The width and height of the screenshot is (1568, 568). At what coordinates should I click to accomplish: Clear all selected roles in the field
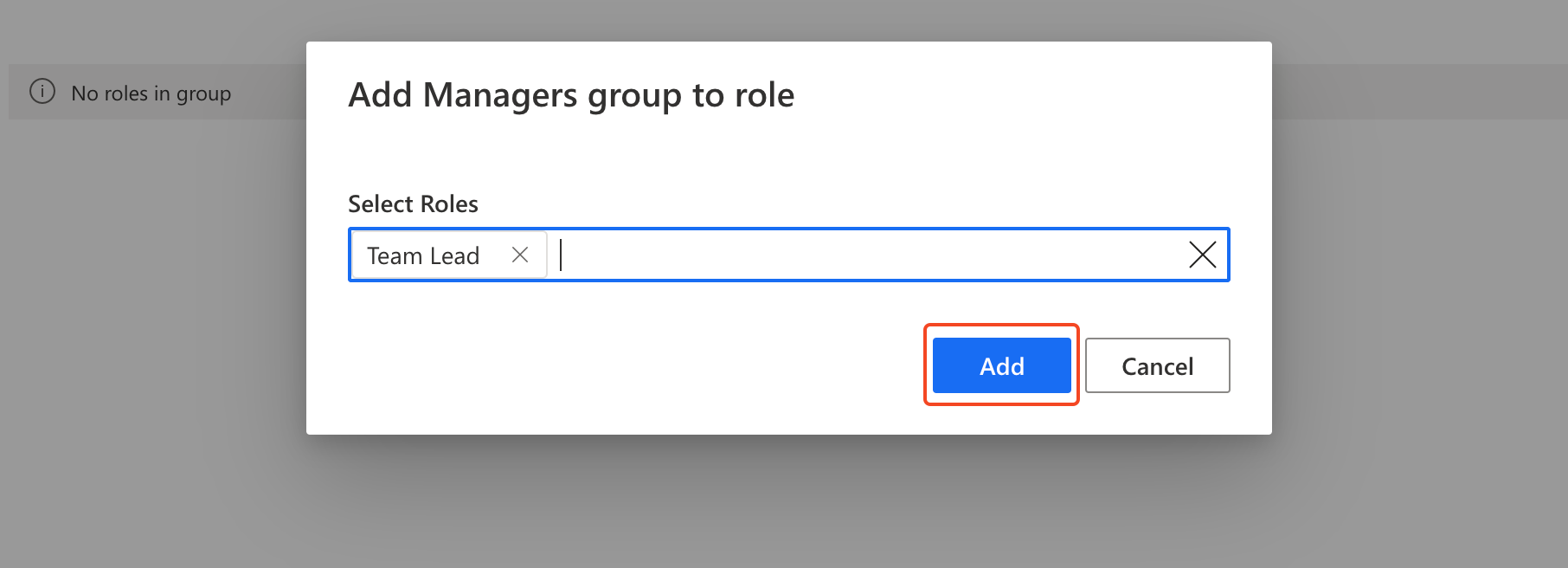pyautogui.click(x=1202, y=255)
